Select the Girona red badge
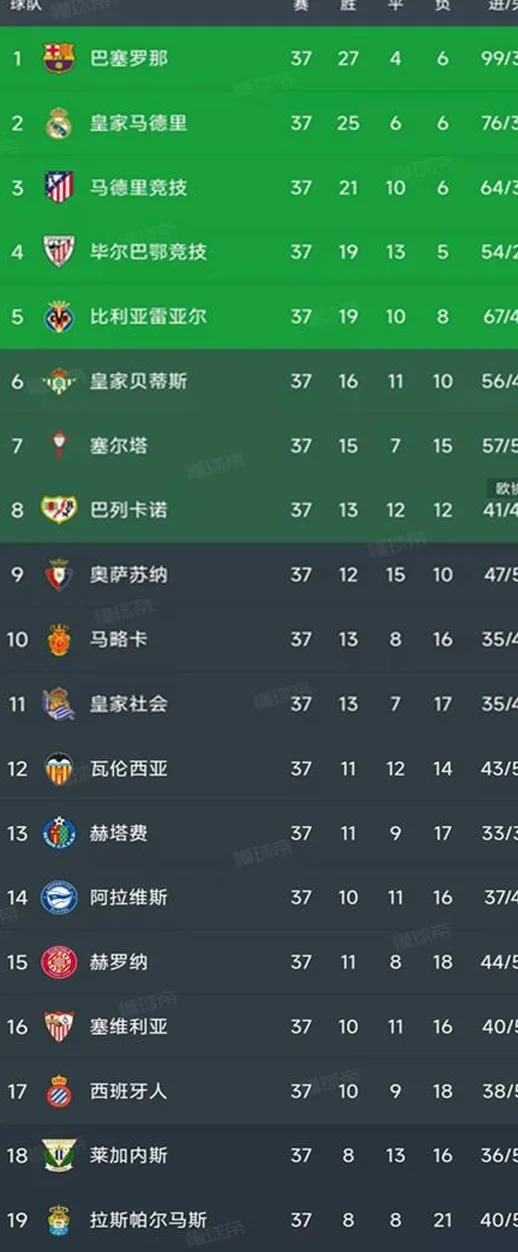This screenshot has width=518, height=1252. (x=59, y=962)
